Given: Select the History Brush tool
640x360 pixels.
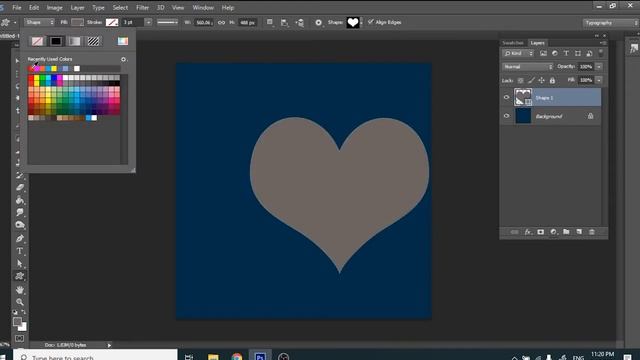Looking at the screenshot, I should pyautogui.click(x=20, y=175).
